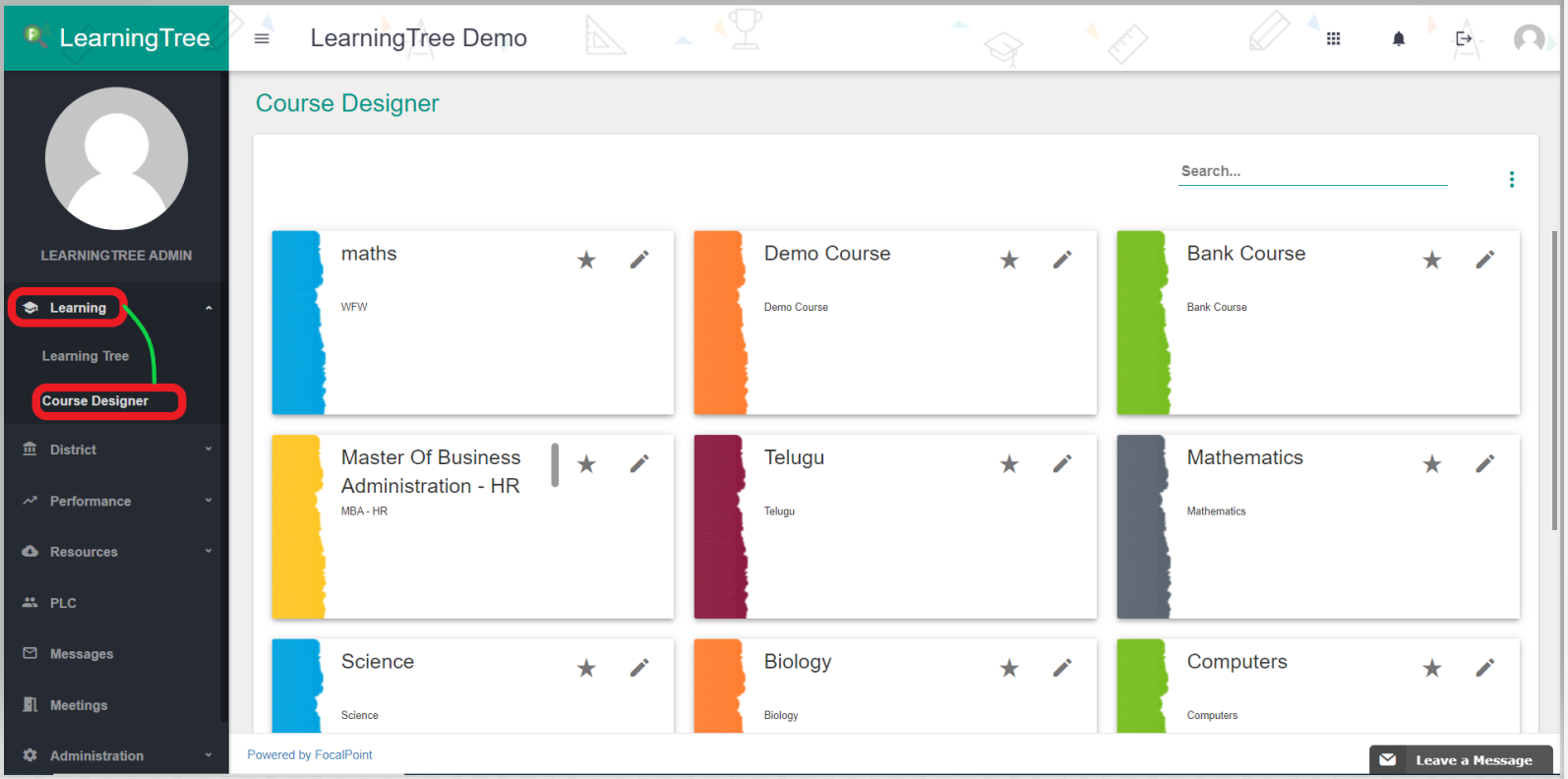This screenshot has height=779, width=1568.
Task: Toggle the favorite star on Science course
Action: [x=586, y=668]
